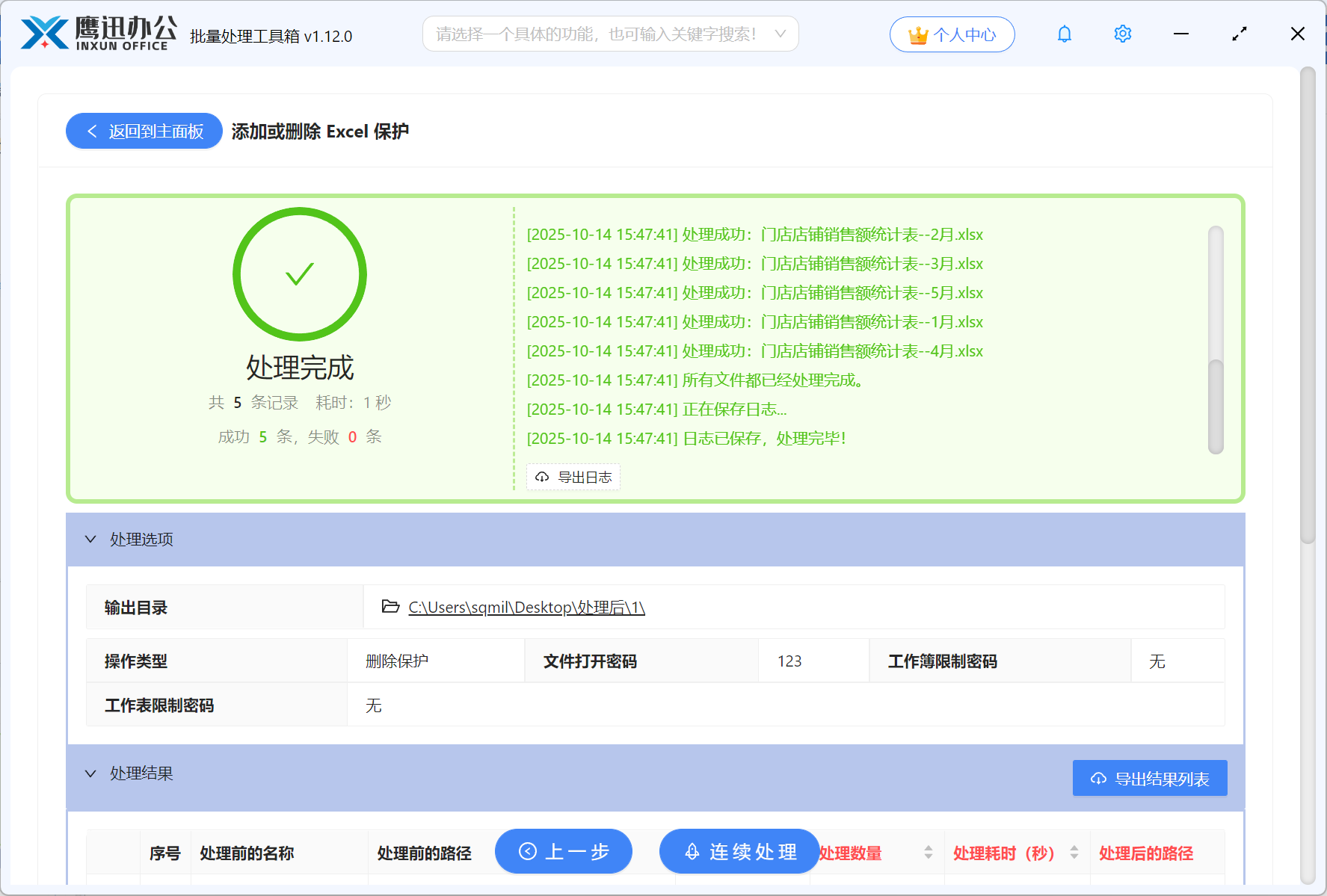Sort by the 处理数量 column arrows
The image size is (1327, 896).
(x=928, y=853)
